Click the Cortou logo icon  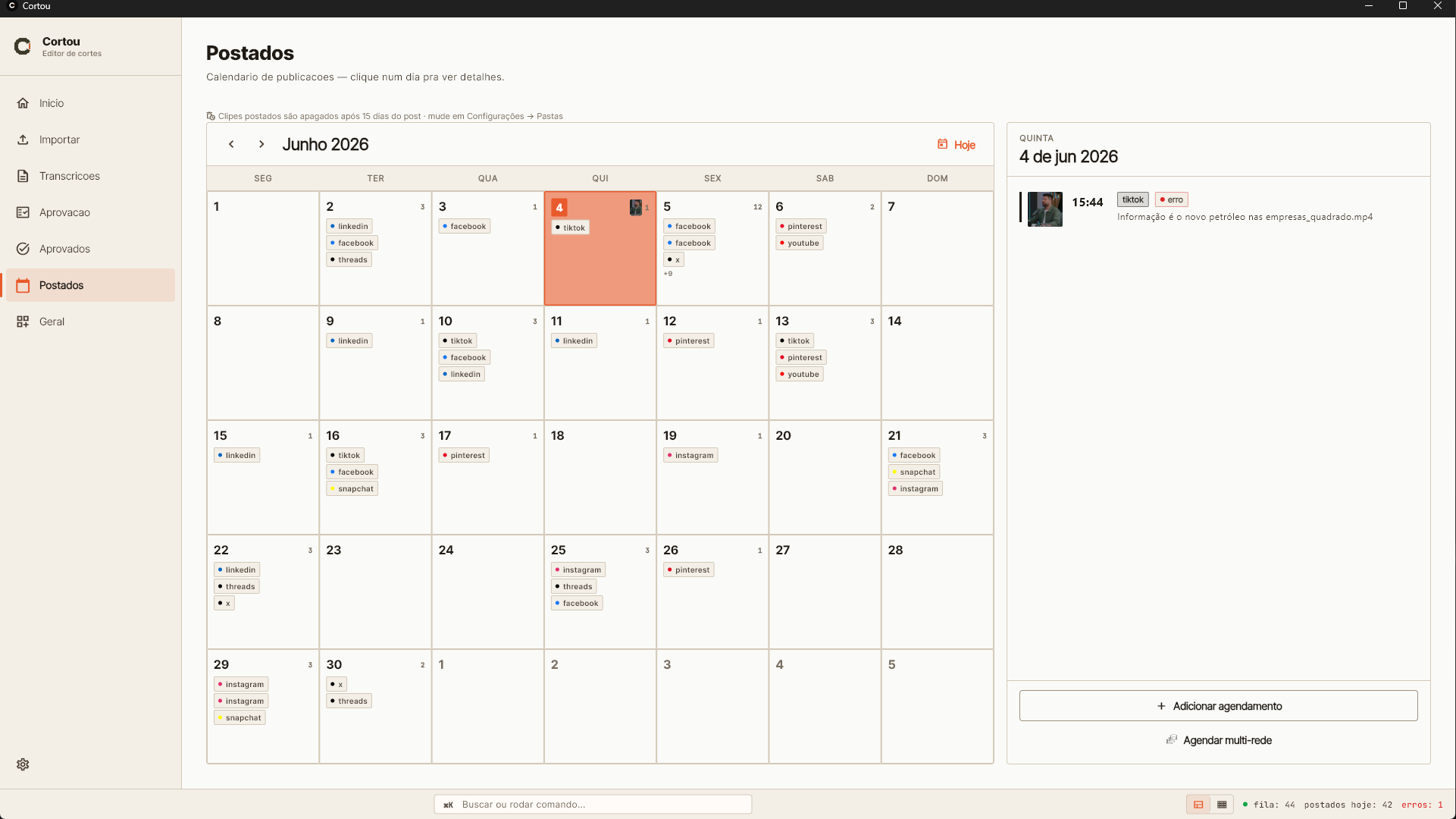point(23,47)
